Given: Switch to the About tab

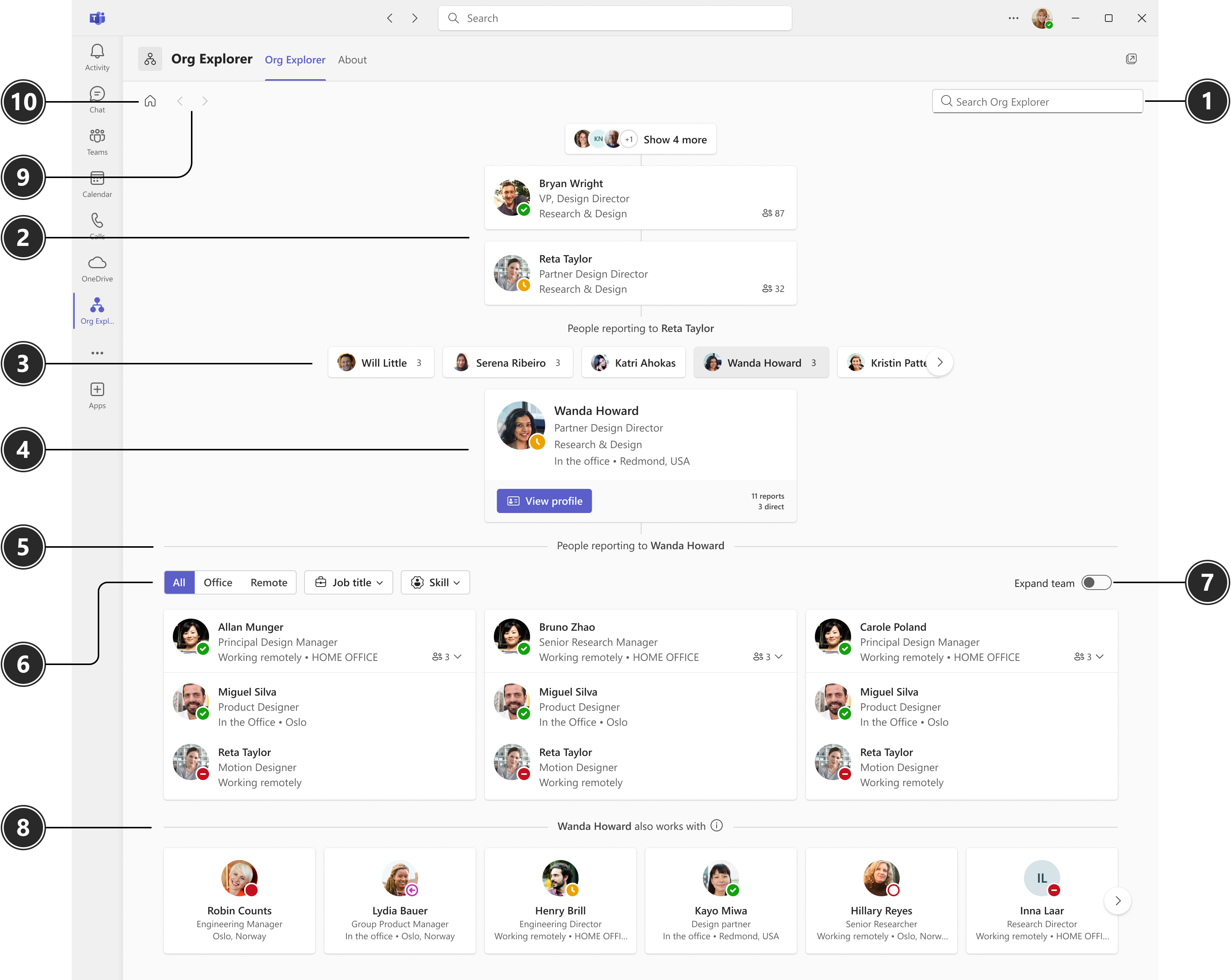Looking at the screenshot, I should point(352,59).
